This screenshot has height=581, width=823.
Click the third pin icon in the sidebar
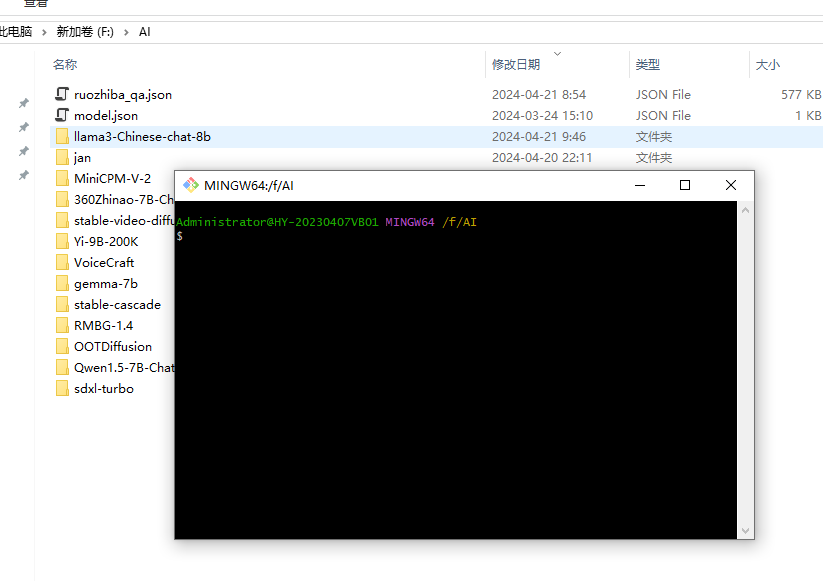[x=24, y=151]
